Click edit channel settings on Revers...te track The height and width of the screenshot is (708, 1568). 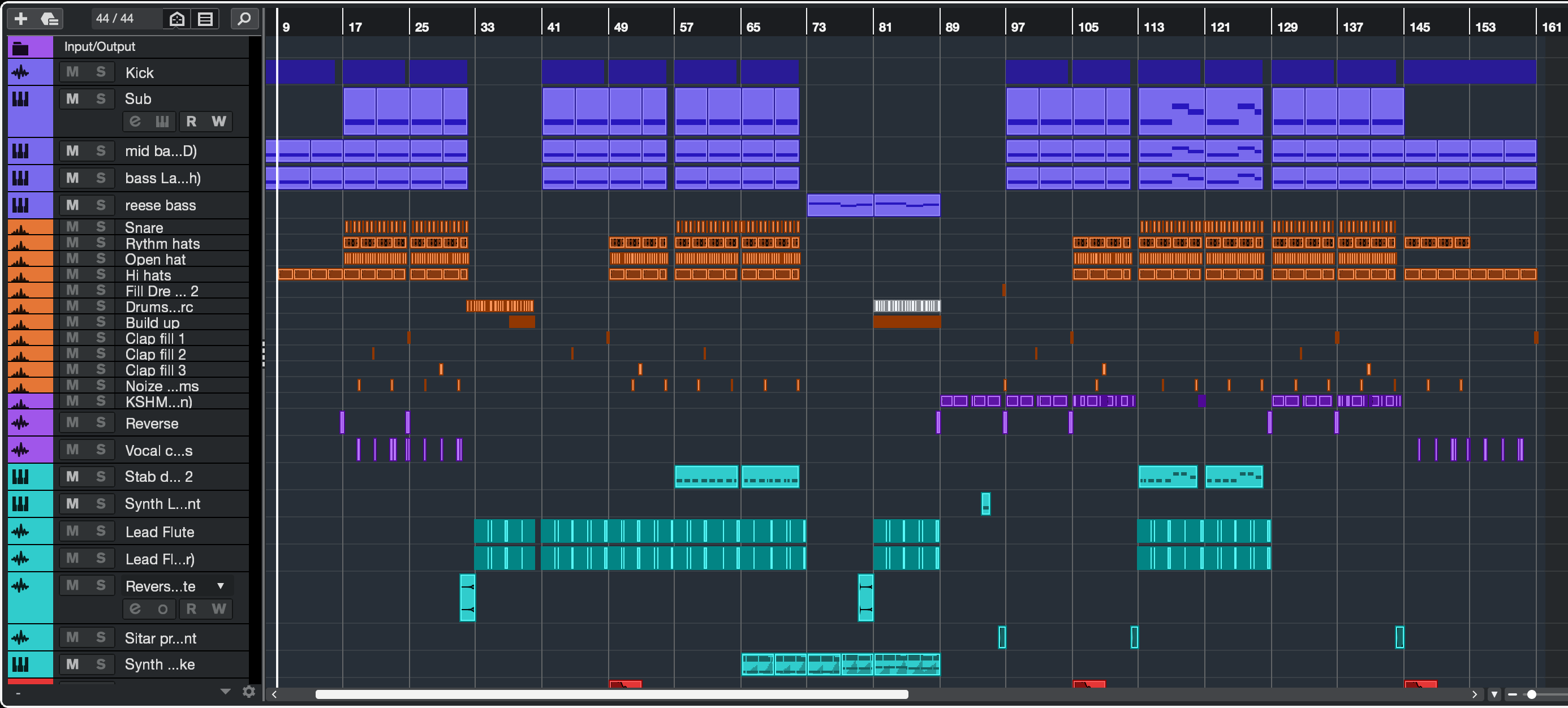point(135,609)
